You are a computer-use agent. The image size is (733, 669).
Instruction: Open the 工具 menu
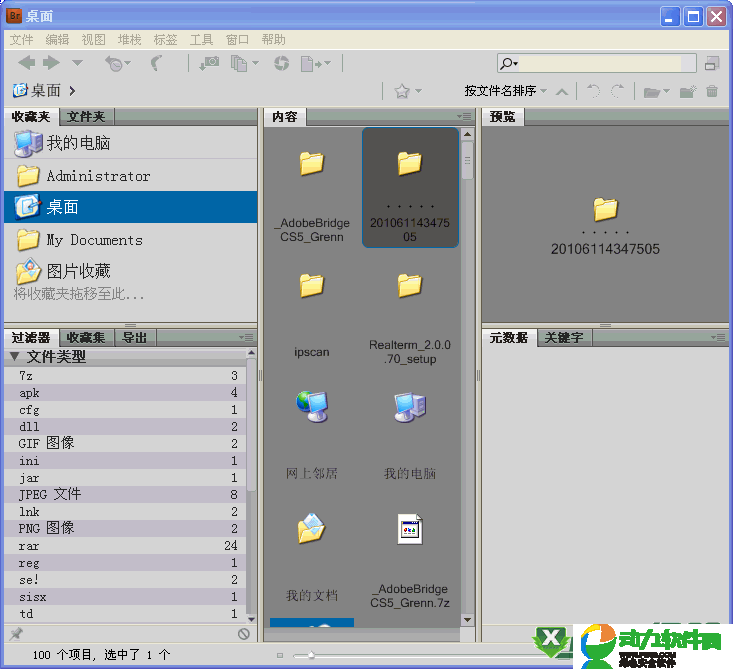(201, 39)
